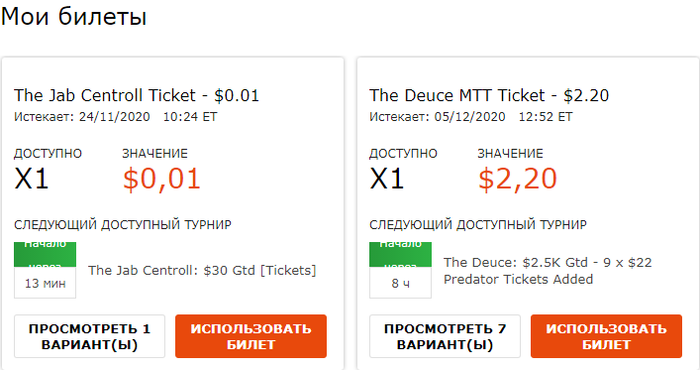Open 'Просмотреть 7 вариант(ы)' button
700x370 pixels.
pyautogui.click(x=445, y=337)
